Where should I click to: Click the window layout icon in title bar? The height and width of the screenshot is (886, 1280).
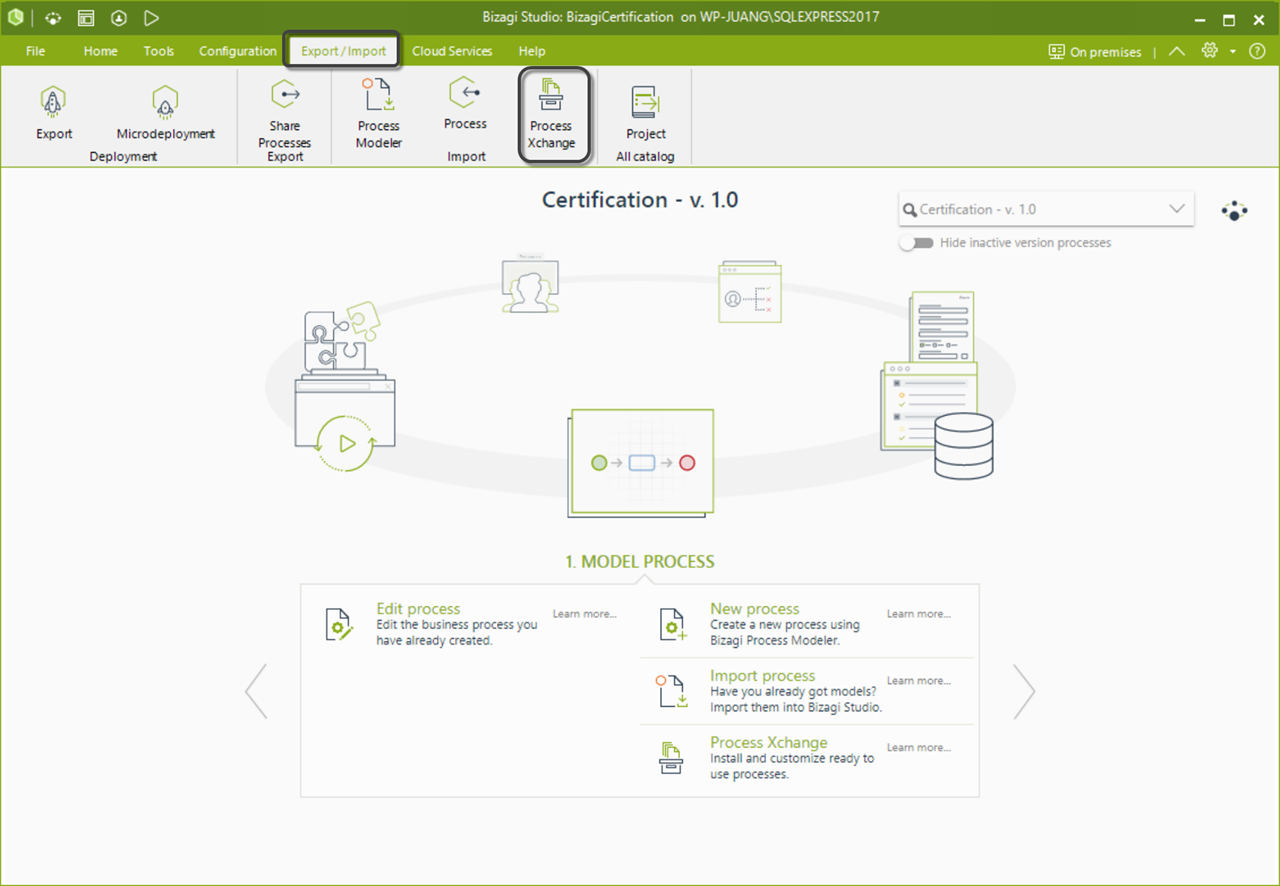pos(86,18)
